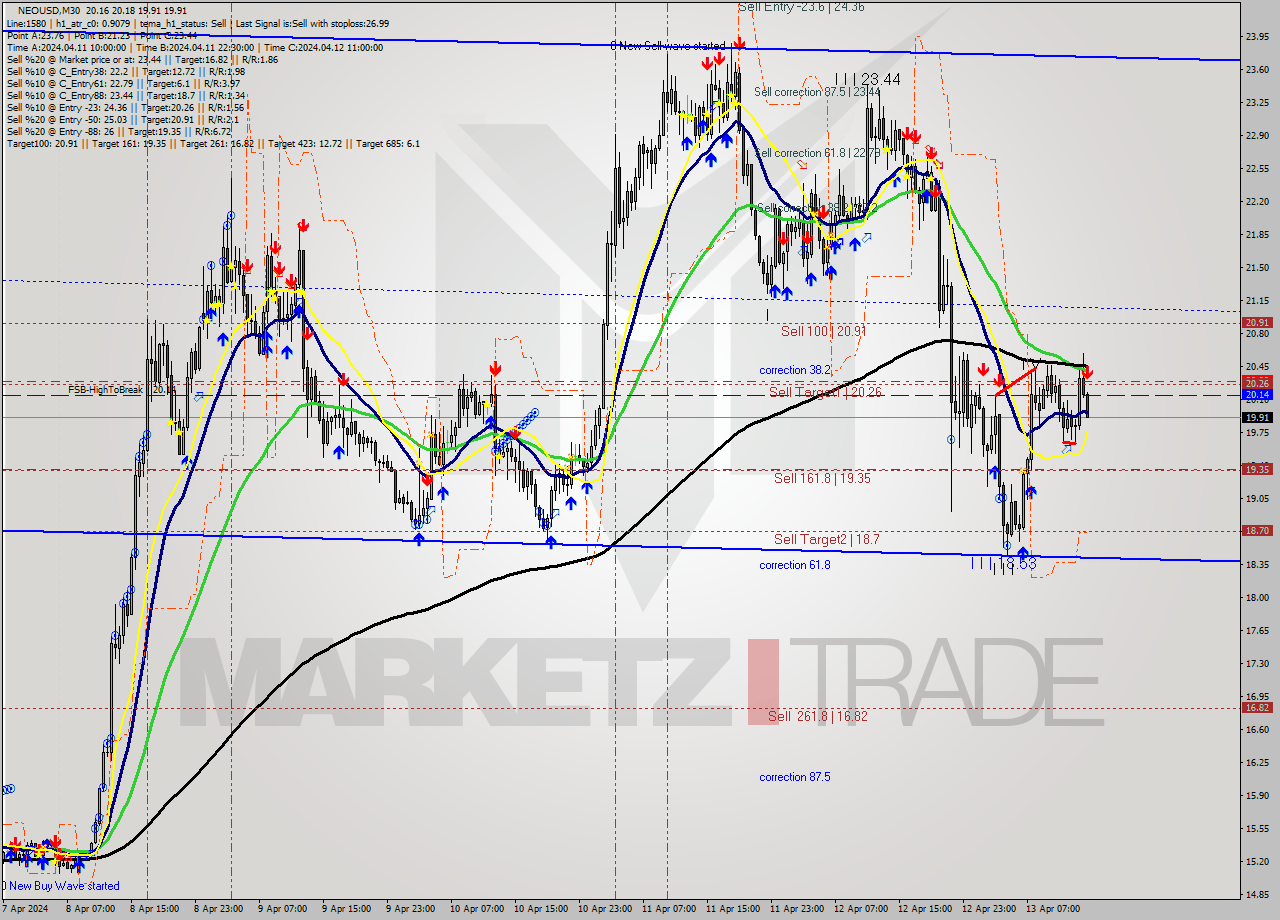Click the 'Sell %20 @ Entry -88: 26' line

coord(118,132)
